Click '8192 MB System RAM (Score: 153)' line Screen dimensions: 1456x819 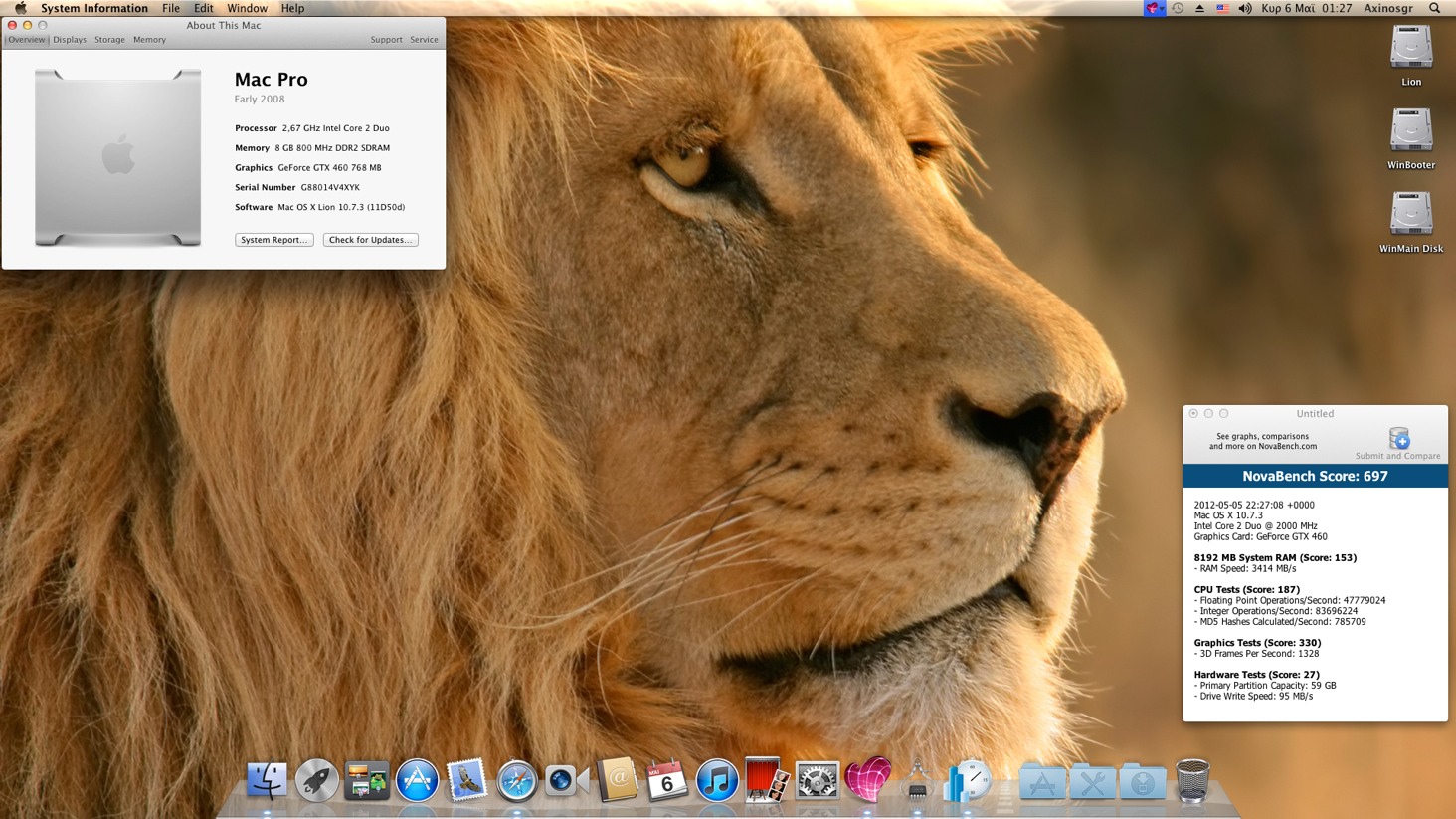pyautogui.click(x=1275, y=558)
